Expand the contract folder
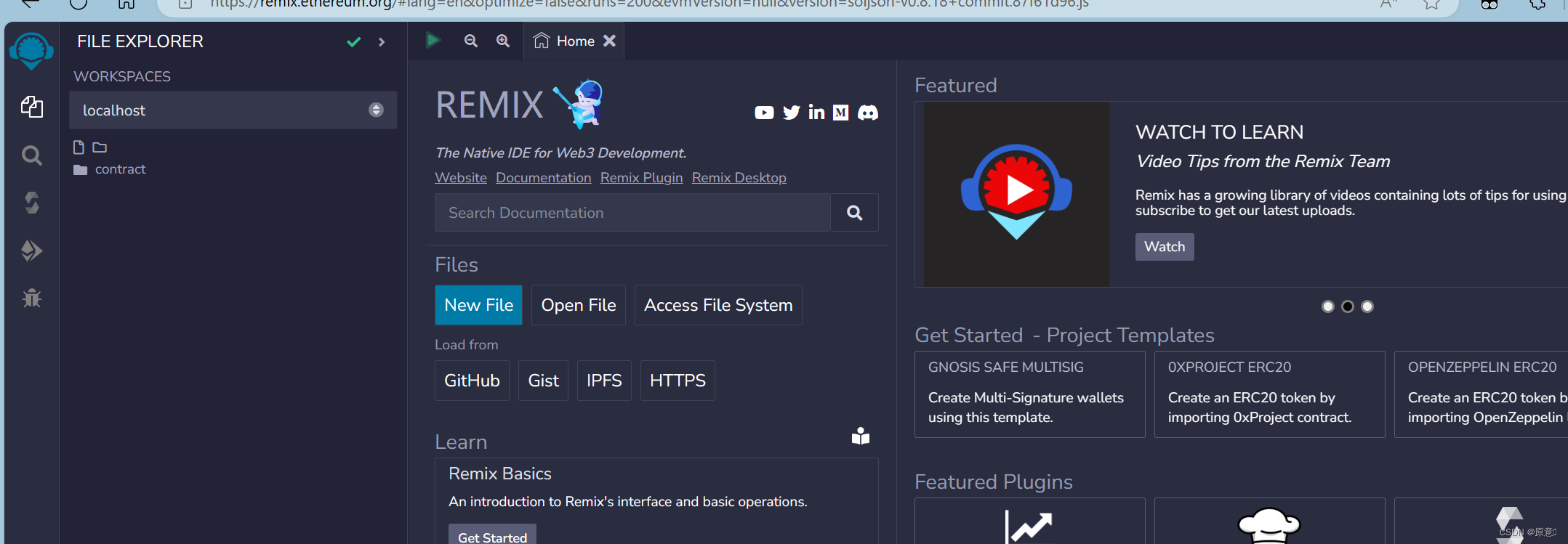This screenshot has height=544, width=1568. tap(110, 169)
